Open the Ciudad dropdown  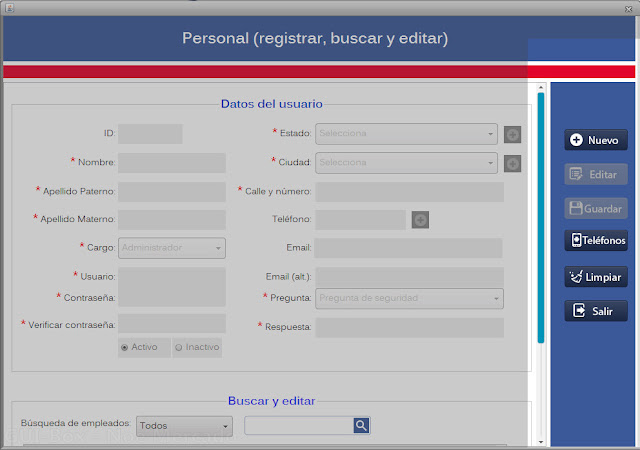[x=406, y=163]
